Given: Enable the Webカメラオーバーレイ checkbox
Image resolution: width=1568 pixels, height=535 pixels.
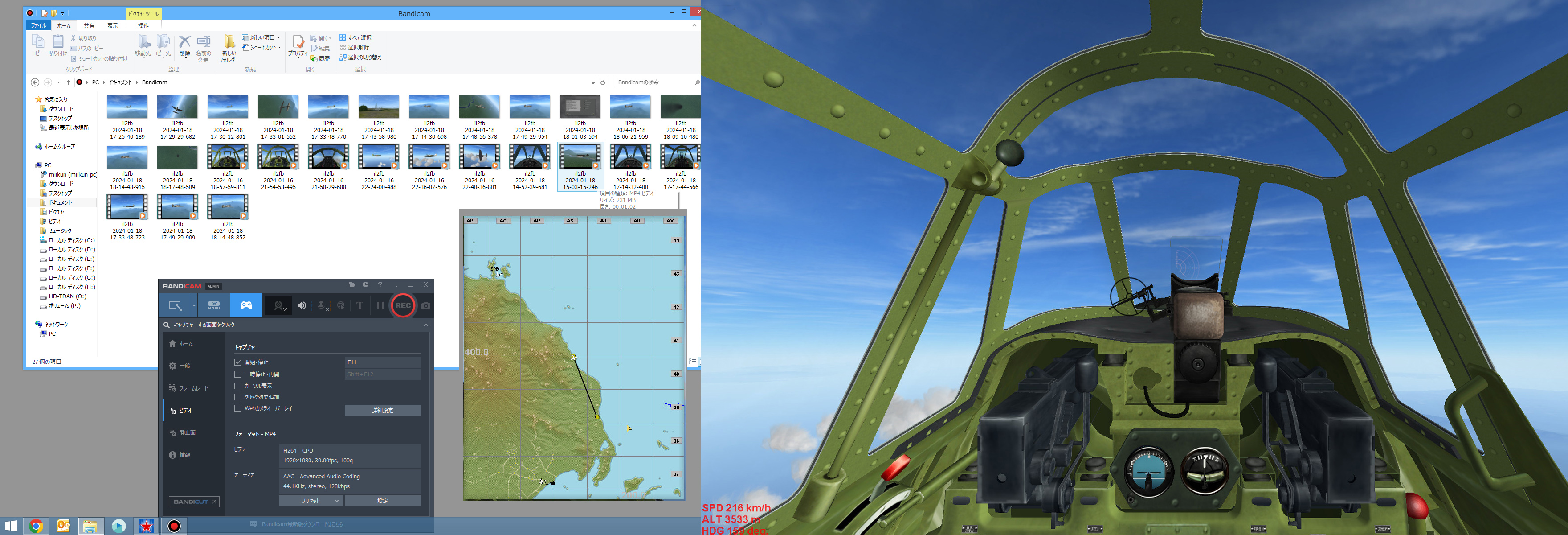Looking at the screenshot, I should (x=238, y=408).
